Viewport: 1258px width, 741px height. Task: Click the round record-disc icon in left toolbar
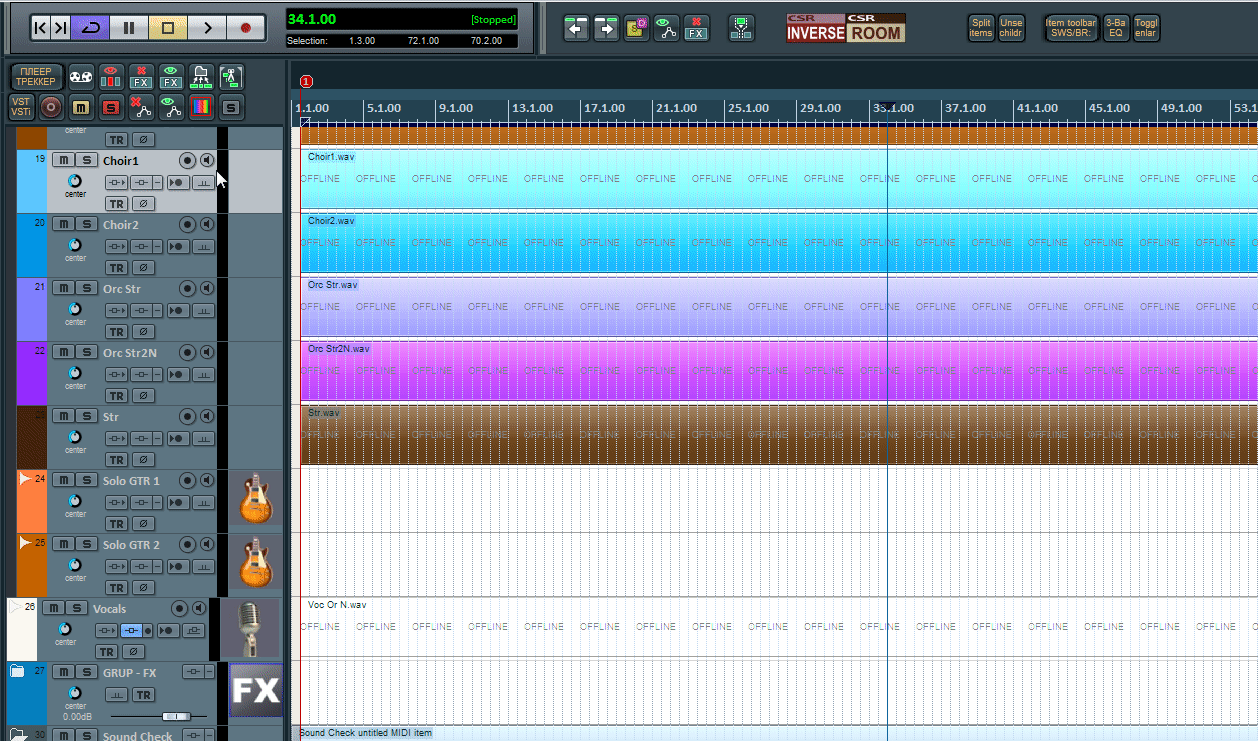[x=51, y=106]
